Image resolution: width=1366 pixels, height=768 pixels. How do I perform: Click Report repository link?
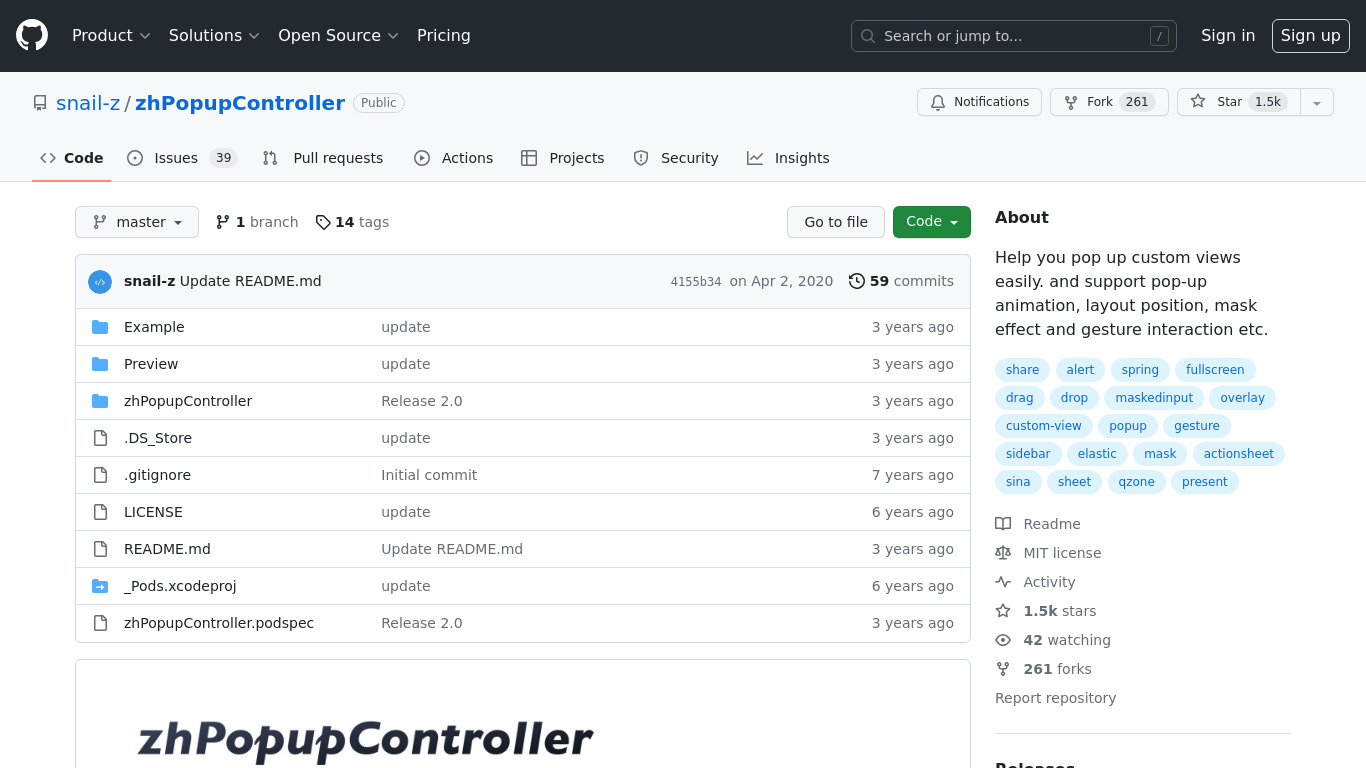tap(1055, 698)
